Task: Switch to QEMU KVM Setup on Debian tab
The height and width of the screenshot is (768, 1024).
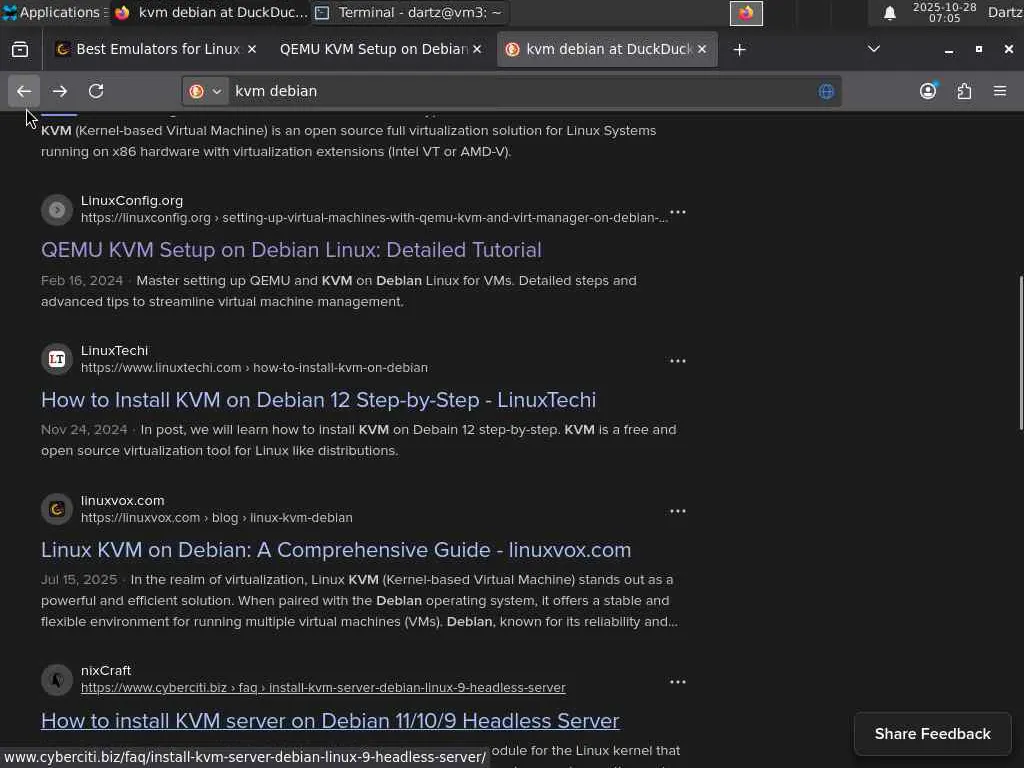Action: [x=381, y=50]
